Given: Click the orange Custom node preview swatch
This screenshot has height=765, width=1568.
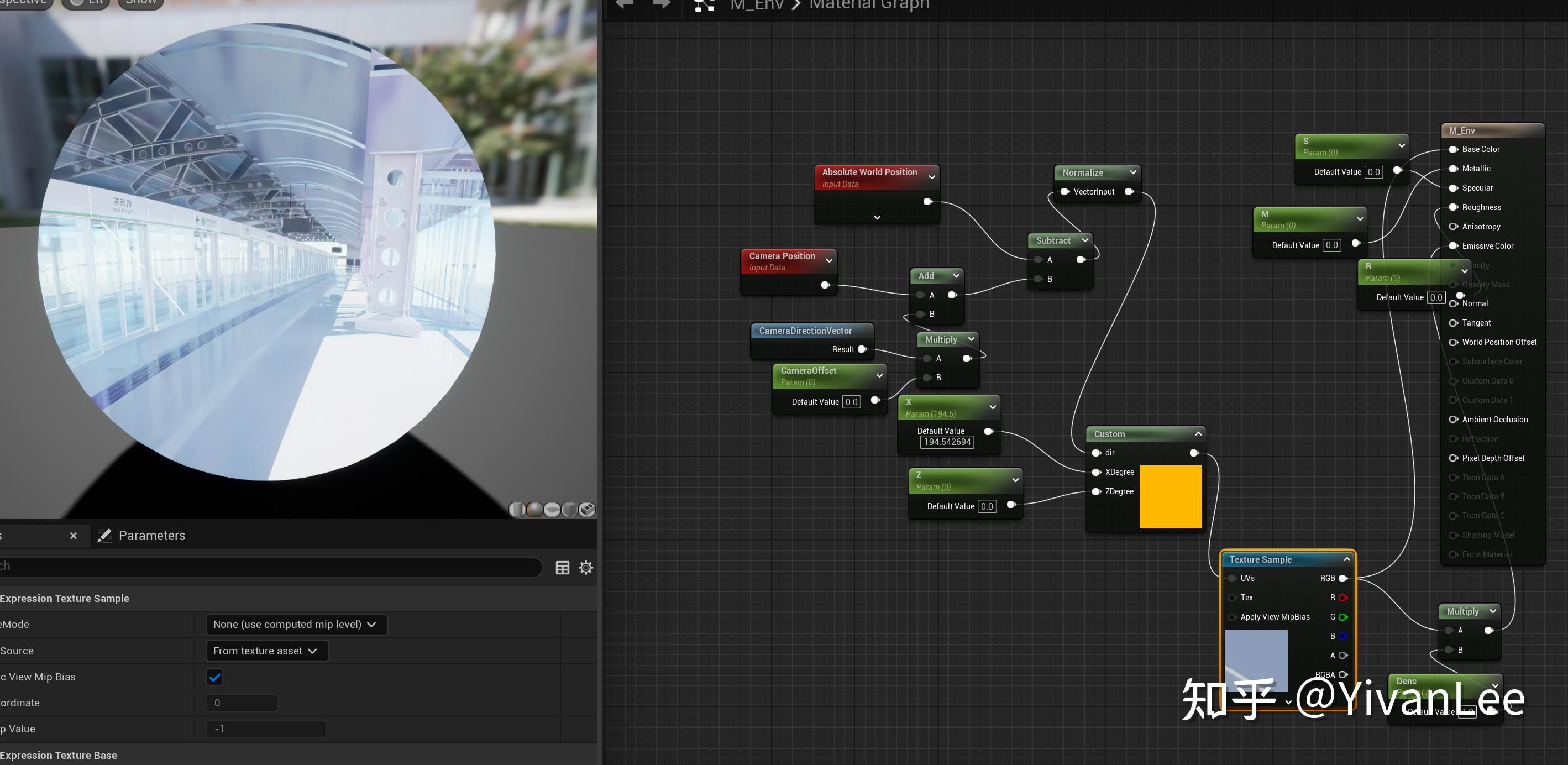Looking at the screenshot, I should tap(1170, 496).
